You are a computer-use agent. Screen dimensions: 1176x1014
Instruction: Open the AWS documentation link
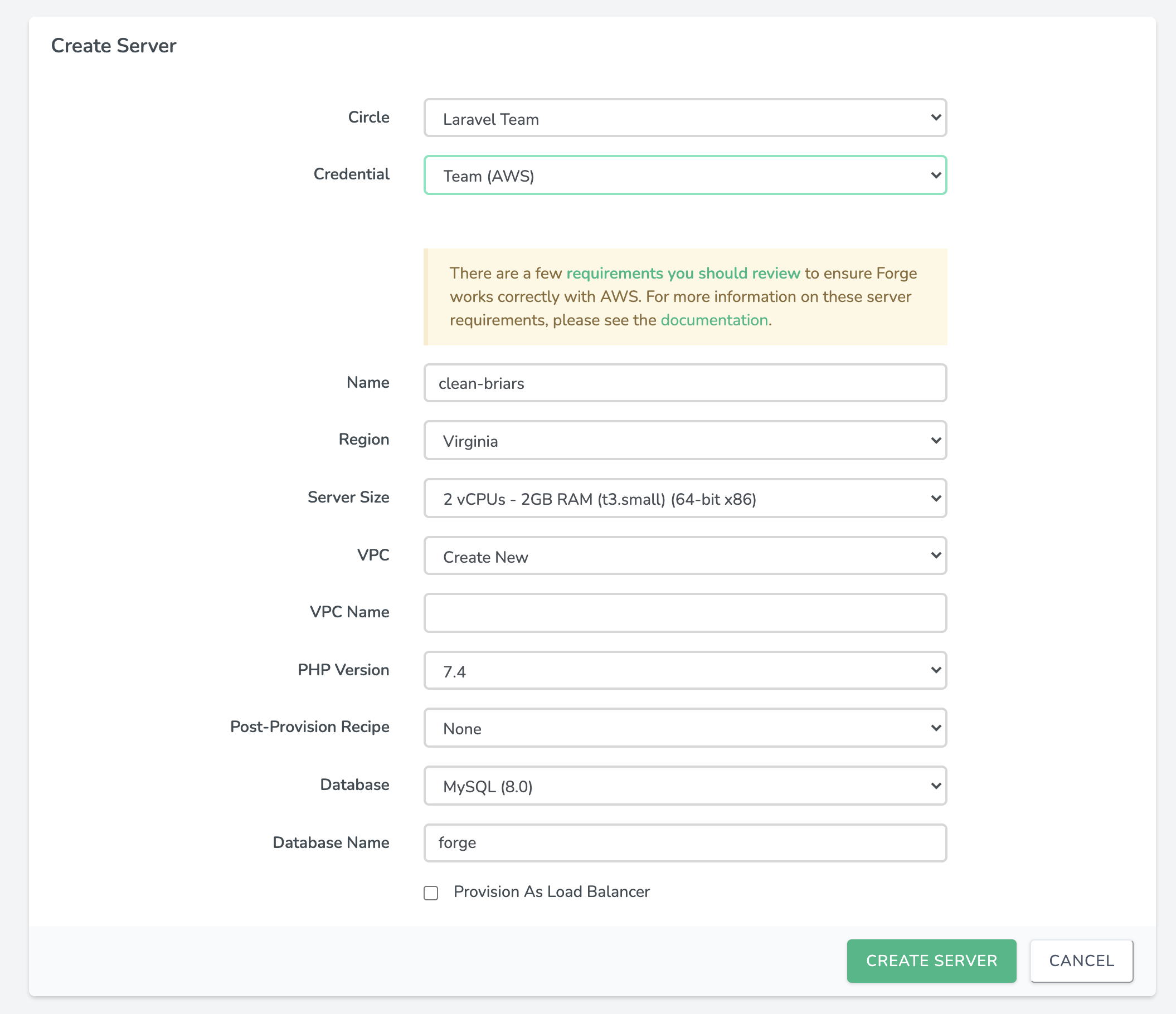coord(713,320)
